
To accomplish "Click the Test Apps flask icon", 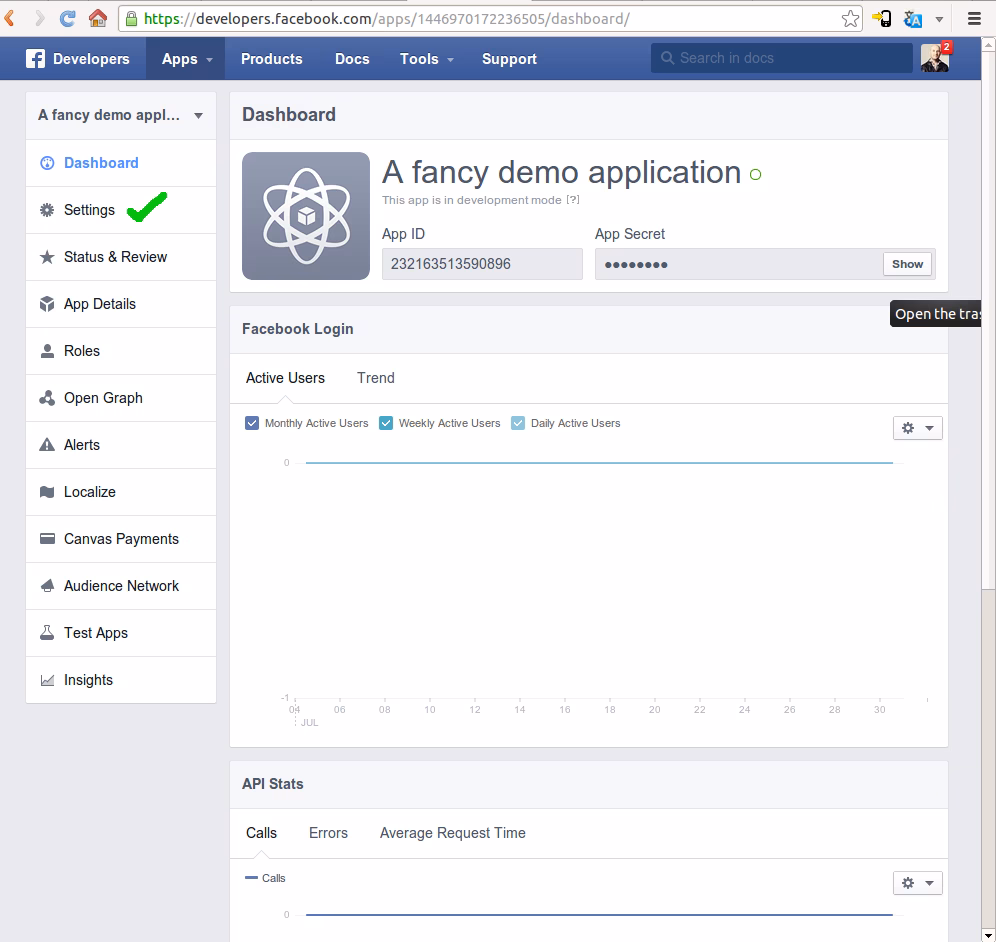I will coord(47,633).
